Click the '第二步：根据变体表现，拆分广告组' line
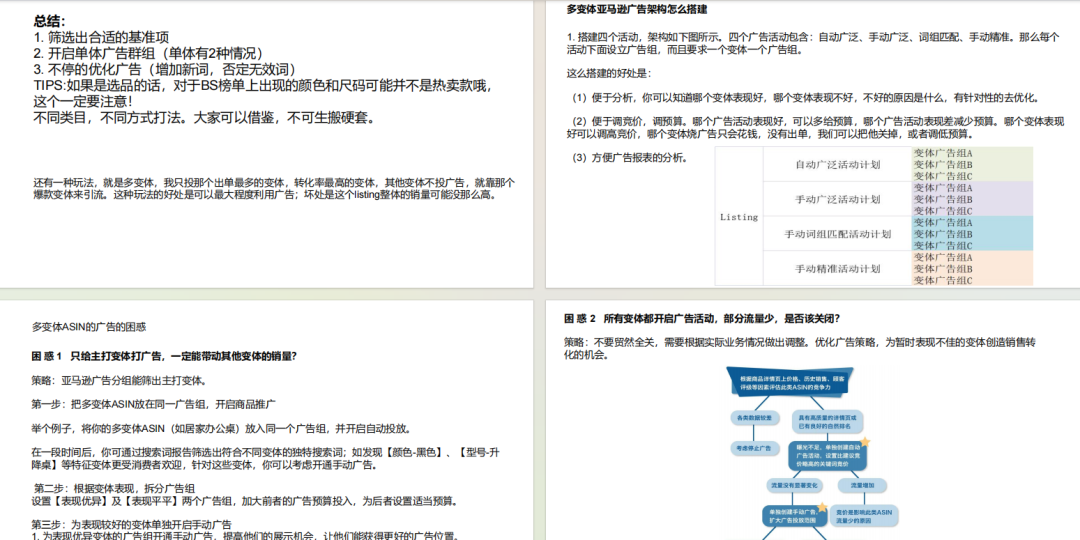This screenshot has height=540, width=1080. [114, 489]
